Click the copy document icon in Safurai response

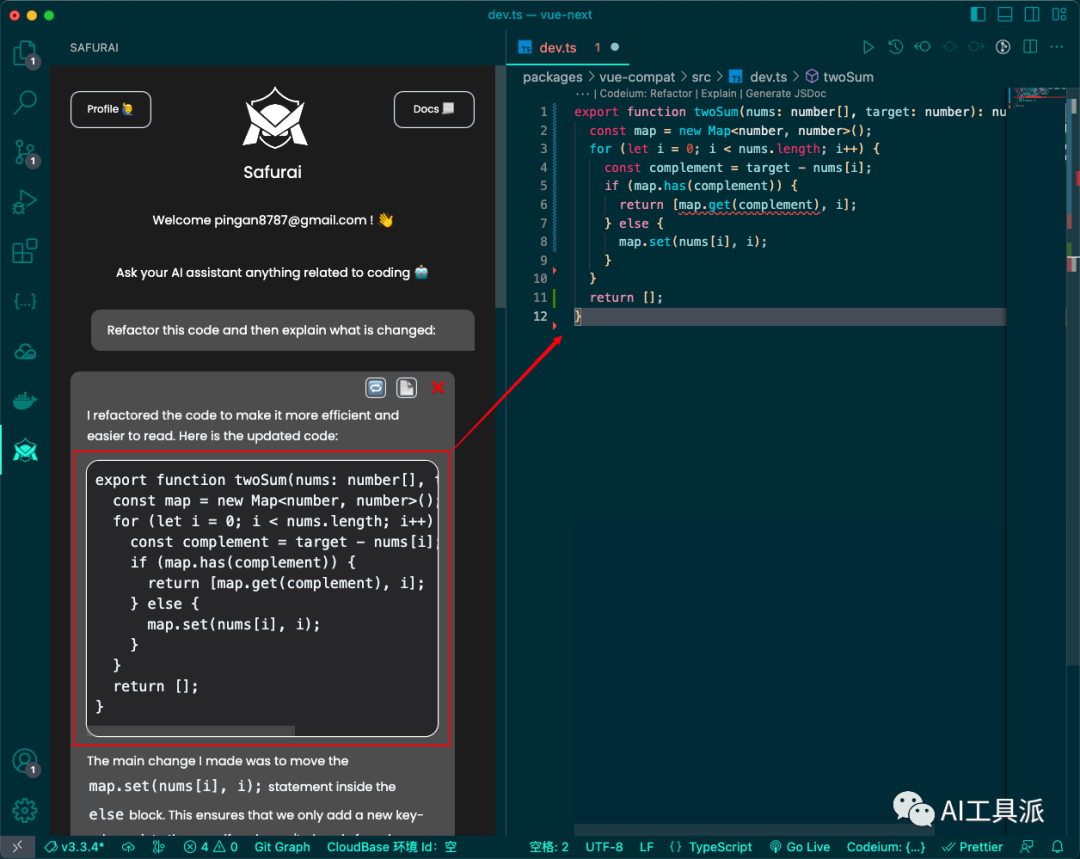pyautogui.click(x=406, y=388)
